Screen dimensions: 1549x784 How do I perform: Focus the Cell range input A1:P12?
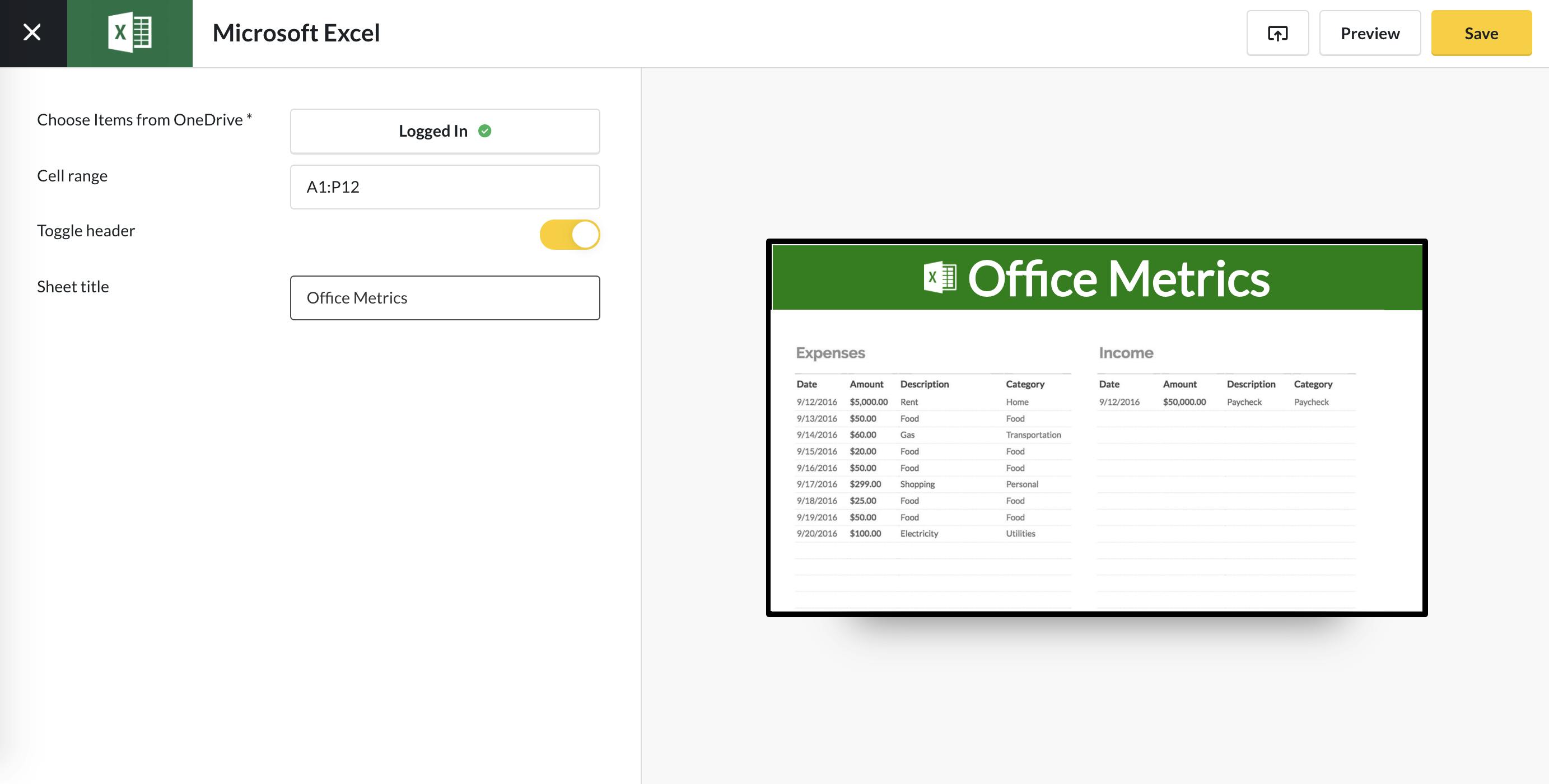click(445, 187)
